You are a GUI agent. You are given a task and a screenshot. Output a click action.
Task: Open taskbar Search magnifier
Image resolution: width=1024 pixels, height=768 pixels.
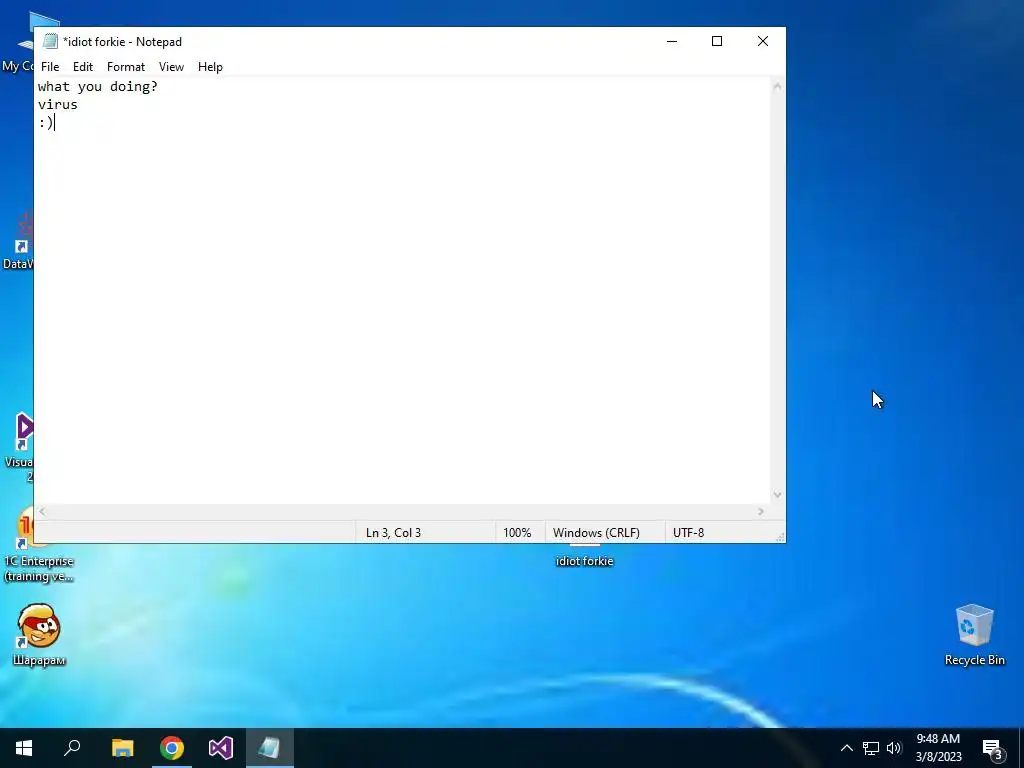(x=72, y=748)
